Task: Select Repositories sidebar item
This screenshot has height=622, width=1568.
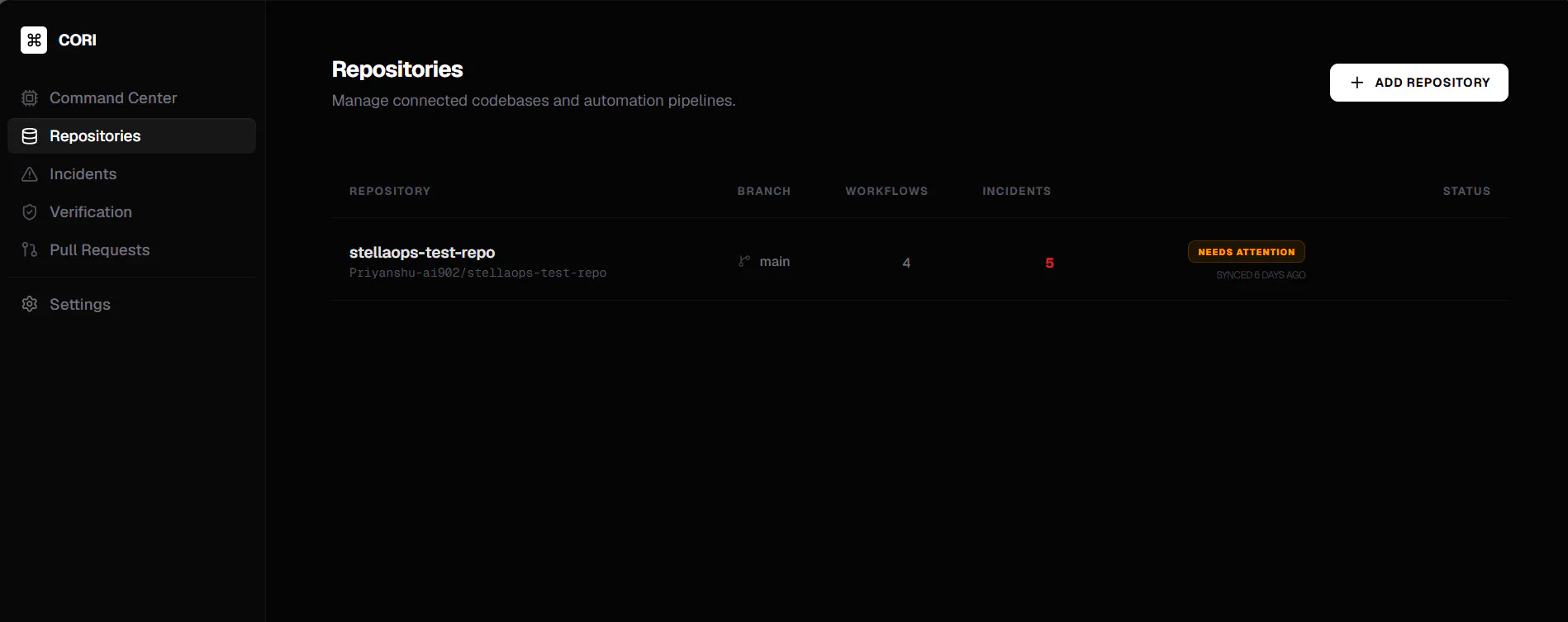Action: pyautogui.click(x=132, y=136)
